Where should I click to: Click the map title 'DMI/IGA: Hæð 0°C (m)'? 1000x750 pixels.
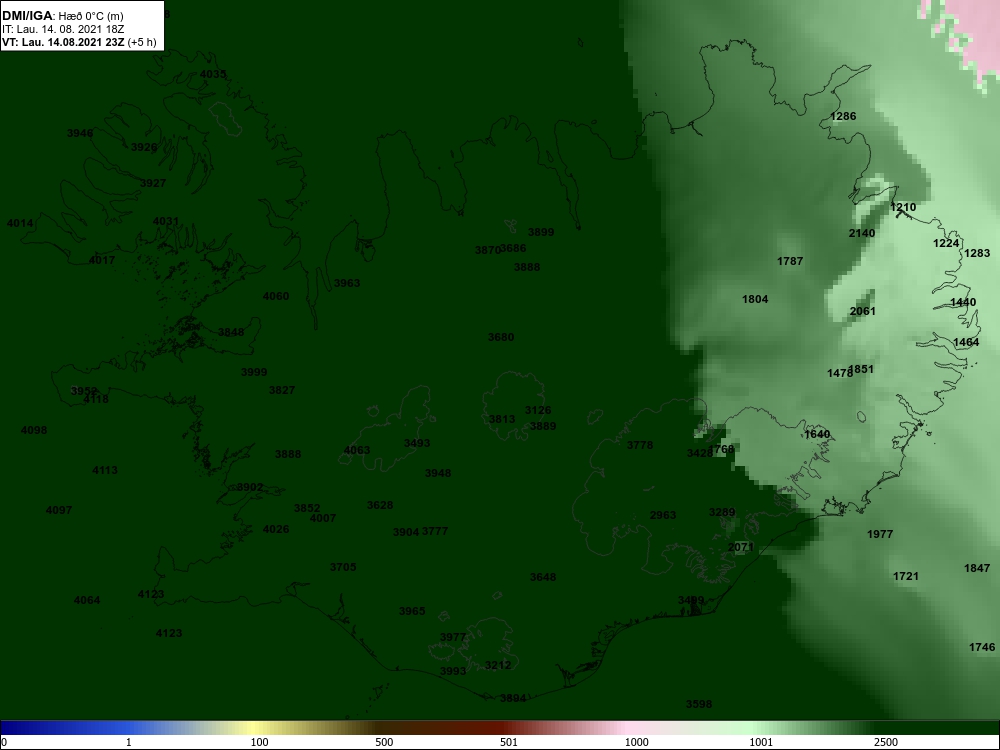(x=62, y=16)
